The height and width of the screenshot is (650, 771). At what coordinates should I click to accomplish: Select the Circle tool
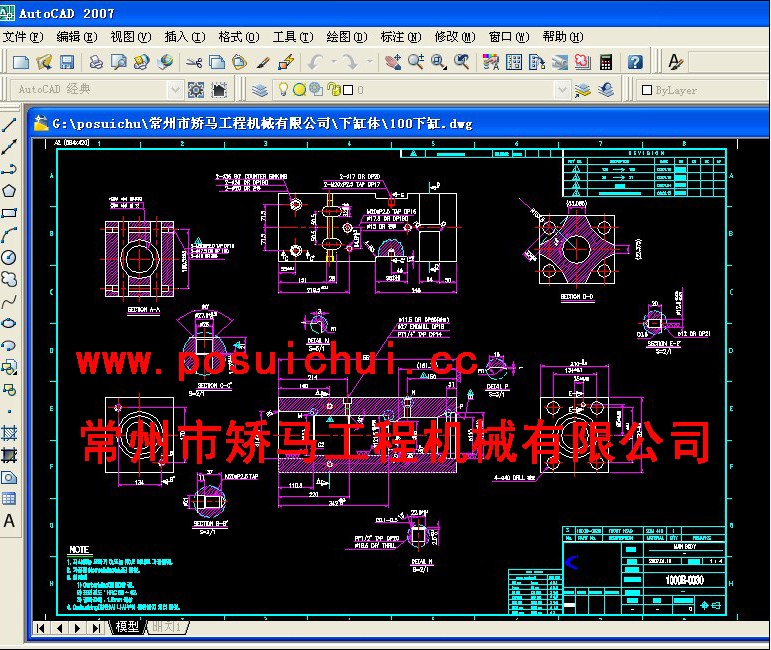[x=9, y=257]
